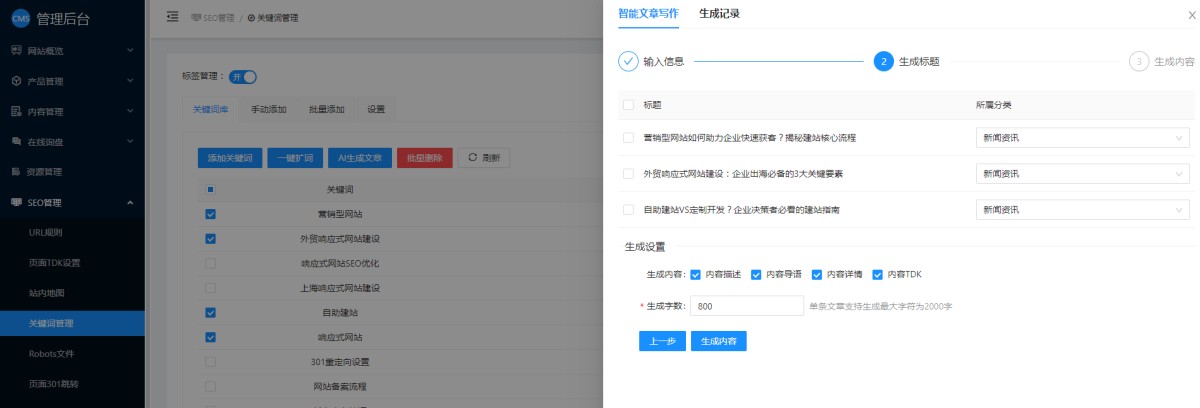Uncheck the 内容TDK checkbox
1200x408 pixels.
[878, 275]
